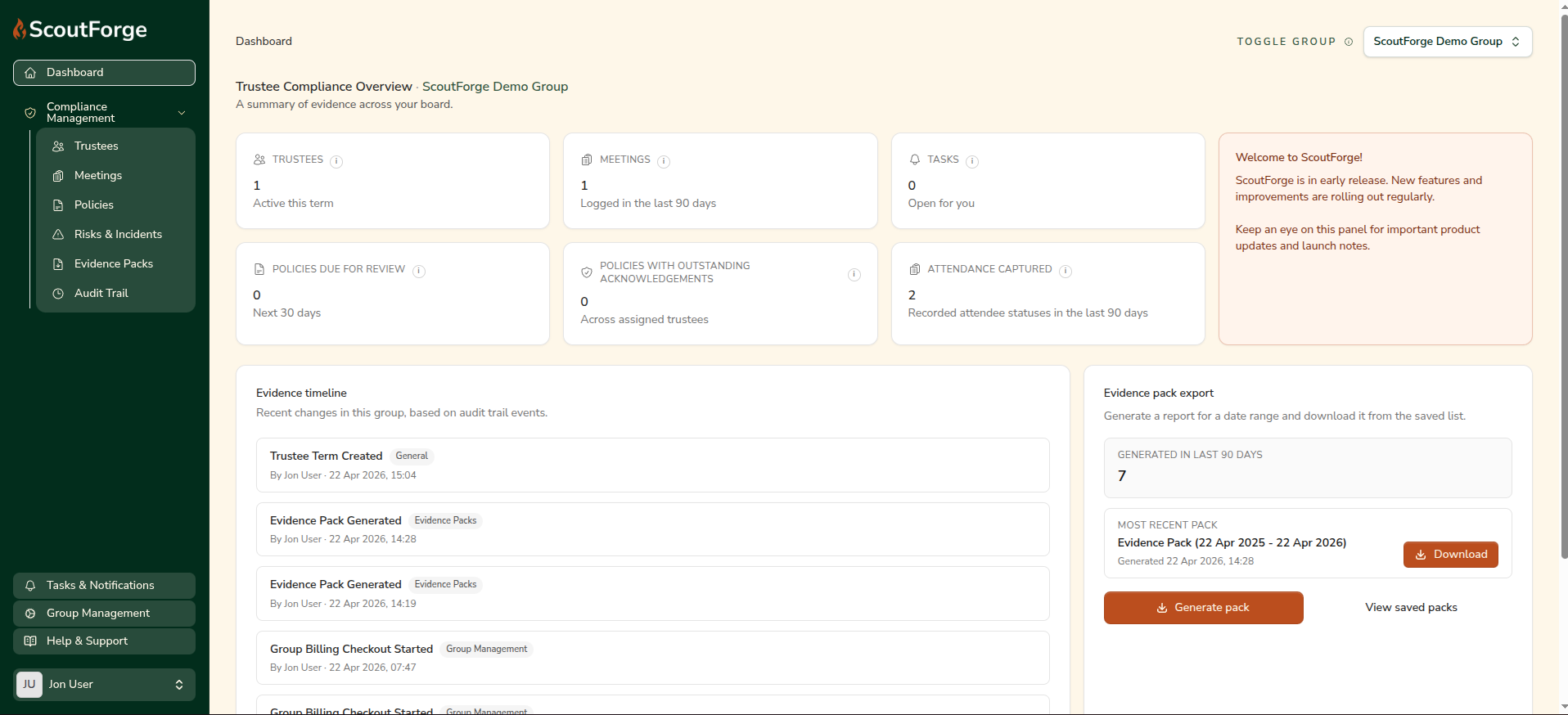
Task: Open Risks & Incidents section
Action: (x=115, y=235)
